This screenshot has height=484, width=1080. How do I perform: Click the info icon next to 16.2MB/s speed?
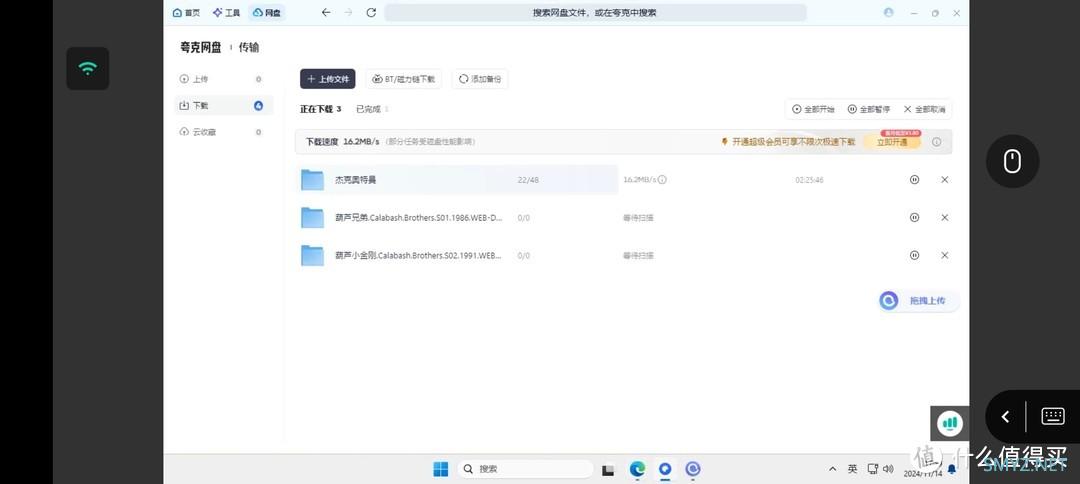[x=662, y=180]
